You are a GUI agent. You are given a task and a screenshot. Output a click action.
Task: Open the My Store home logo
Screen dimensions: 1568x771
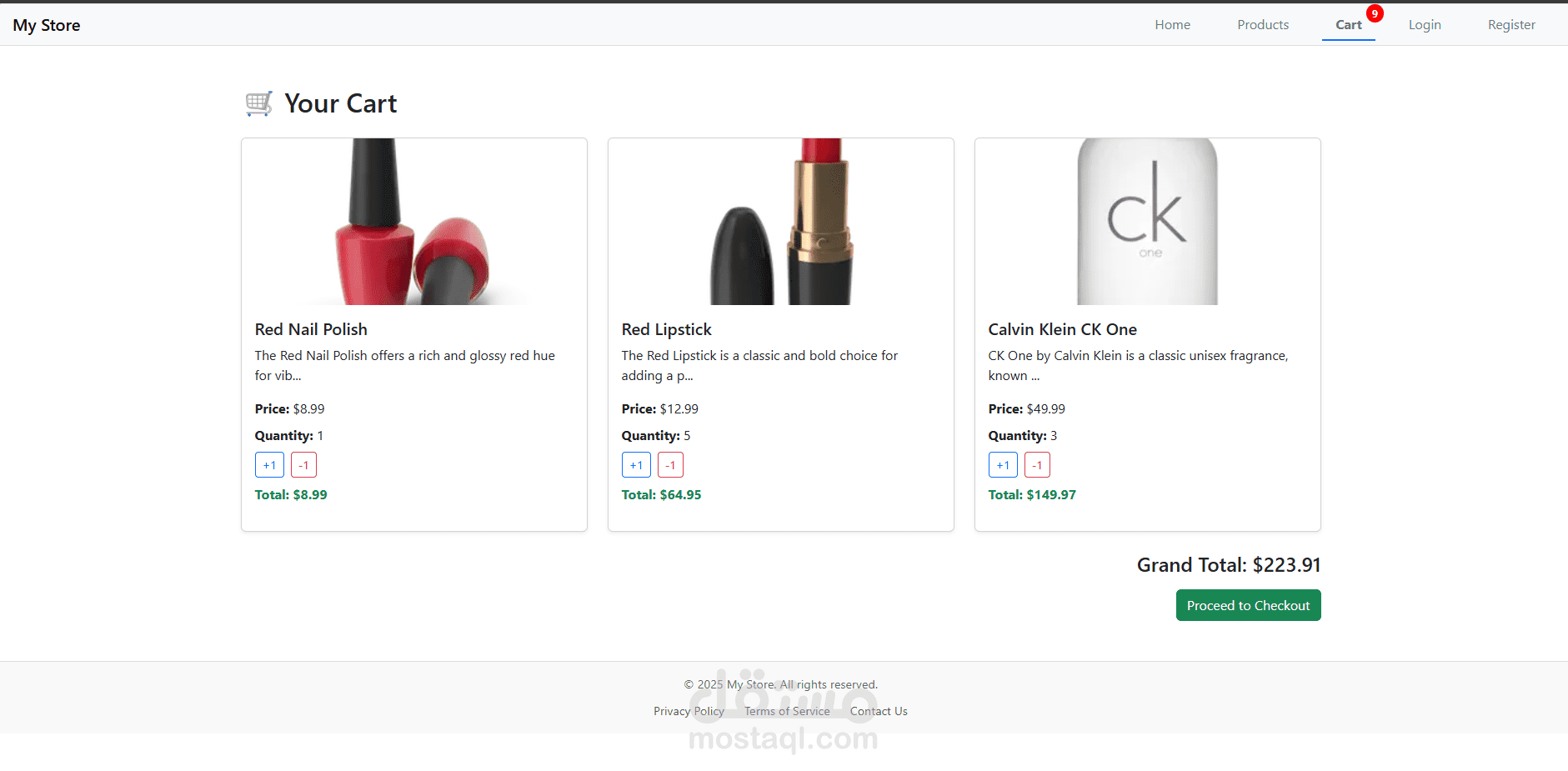click(x=47, y=25)
